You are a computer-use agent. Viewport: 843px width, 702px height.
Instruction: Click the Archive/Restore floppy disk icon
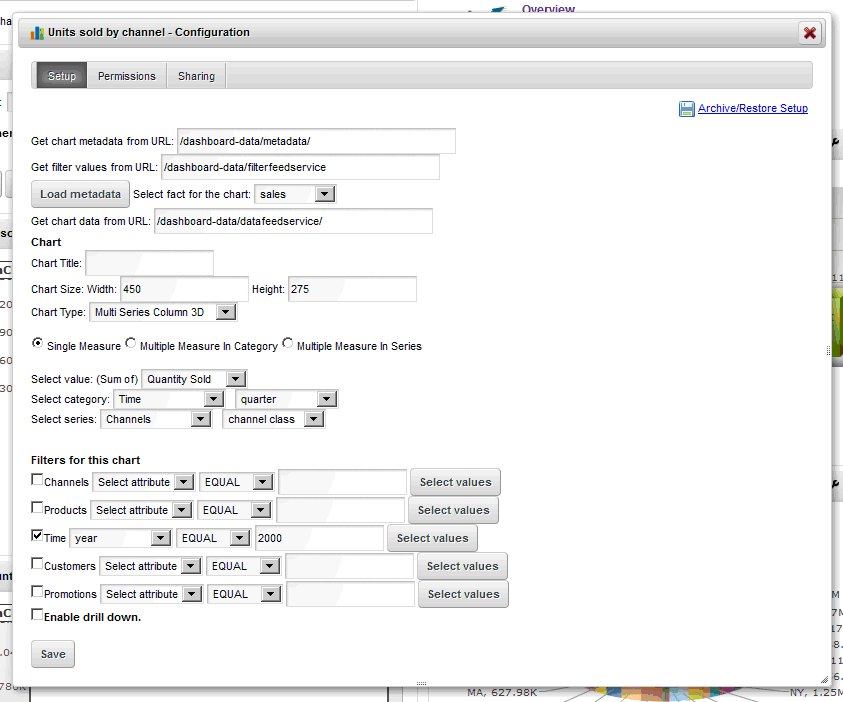pos(687,109)
